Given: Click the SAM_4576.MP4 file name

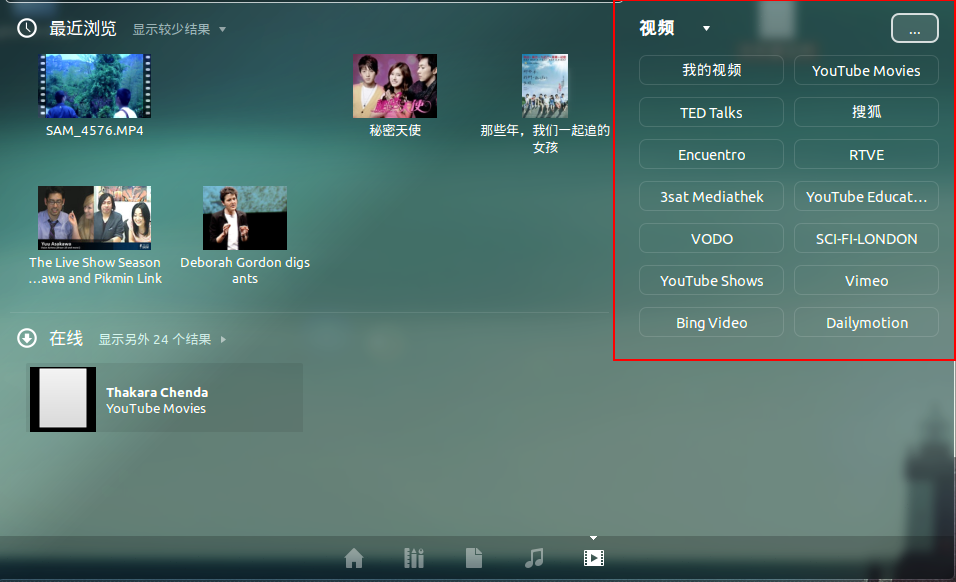Looking at the screenshot, I should [x=95, y=130].
